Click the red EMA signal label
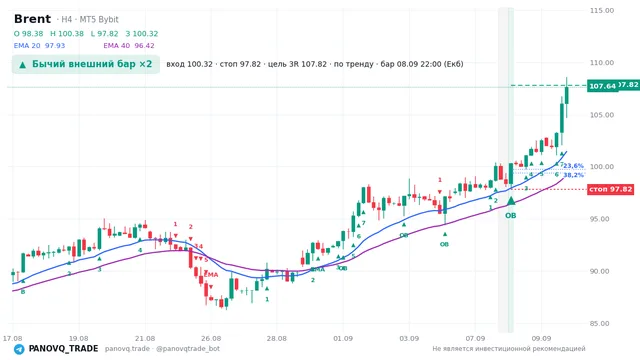This screenshot has width=640, height=360. pos(211,275)
